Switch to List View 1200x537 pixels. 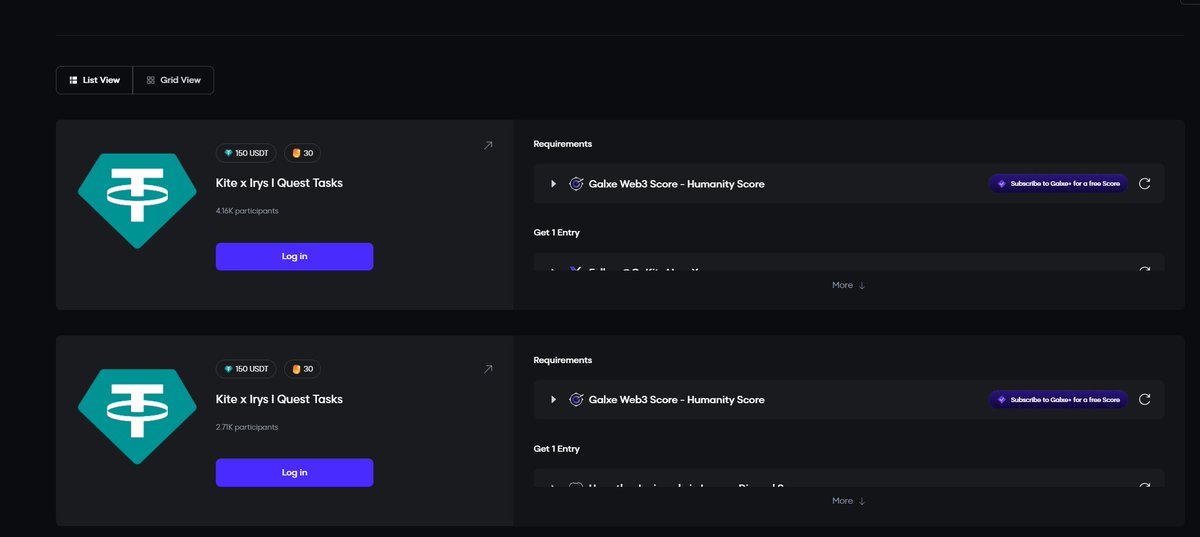pos(94,80)
